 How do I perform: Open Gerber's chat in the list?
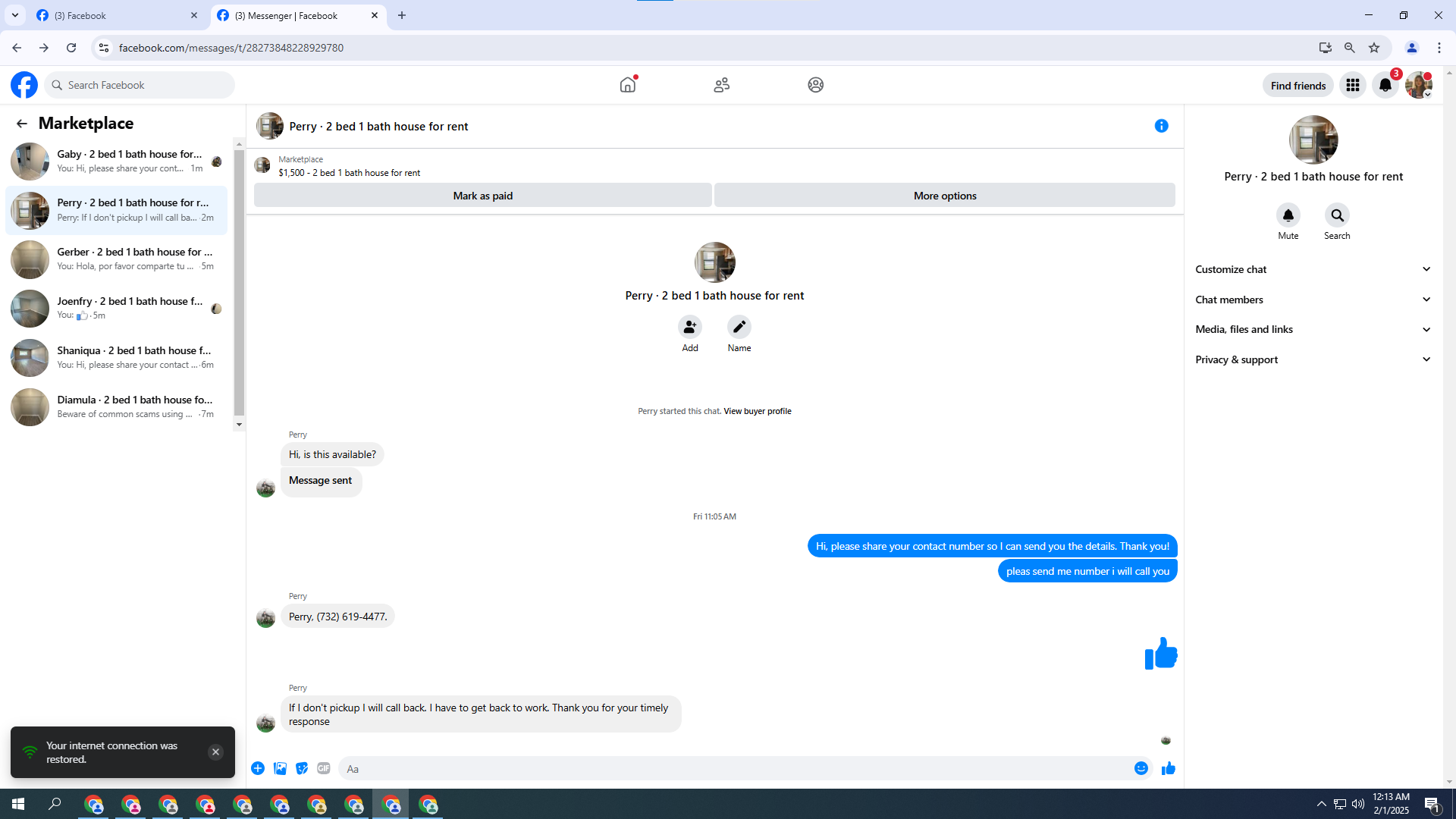coord(117,259)
